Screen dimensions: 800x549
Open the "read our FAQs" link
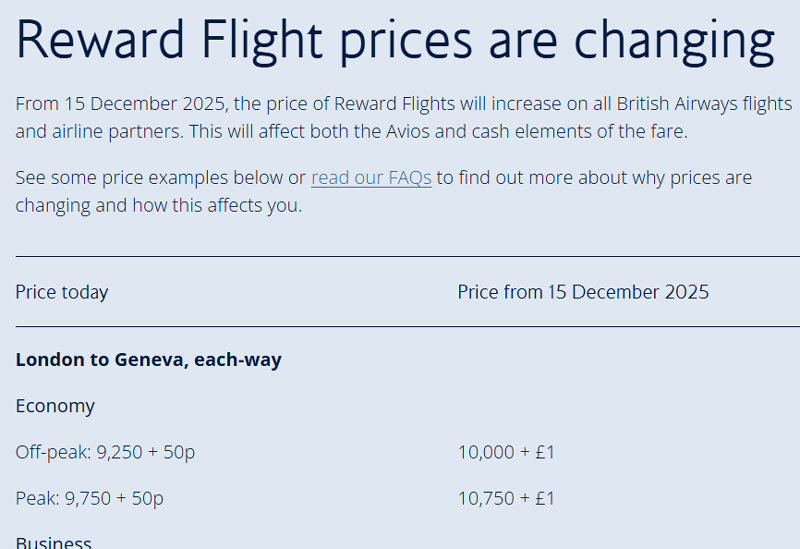point(371,178)
